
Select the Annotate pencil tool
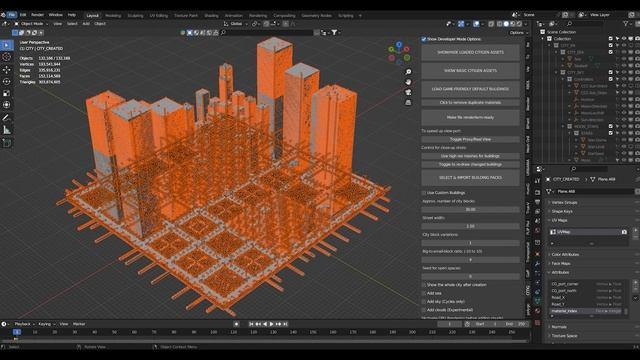(x=7, y=118)
